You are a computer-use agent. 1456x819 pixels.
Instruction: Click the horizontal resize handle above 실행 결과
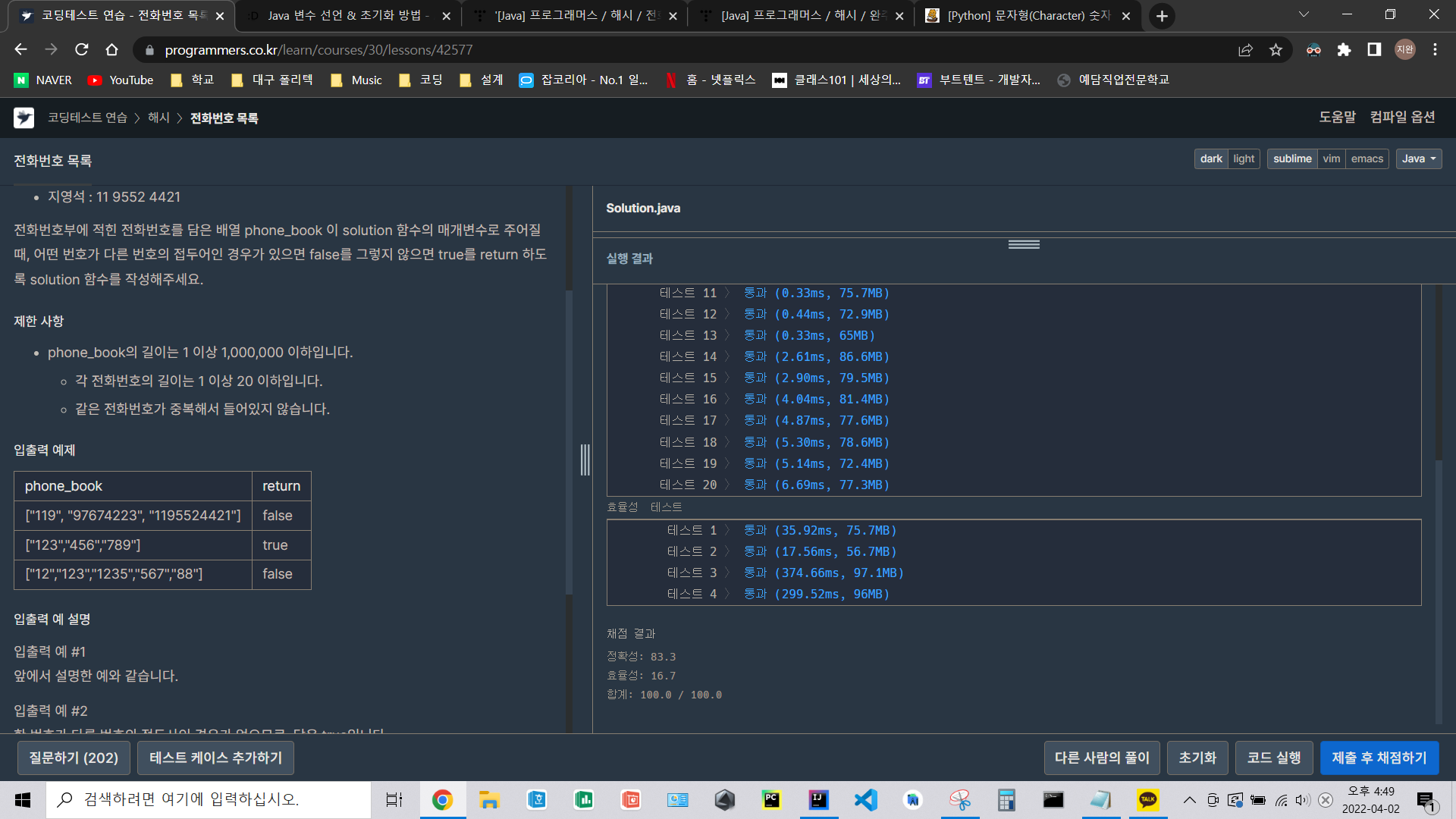(1024, 244)
